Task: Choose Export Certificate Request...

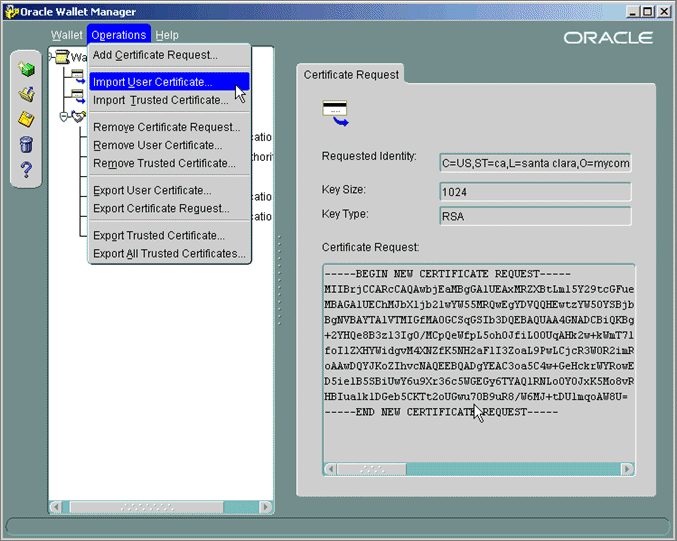Action: [169, 209]
